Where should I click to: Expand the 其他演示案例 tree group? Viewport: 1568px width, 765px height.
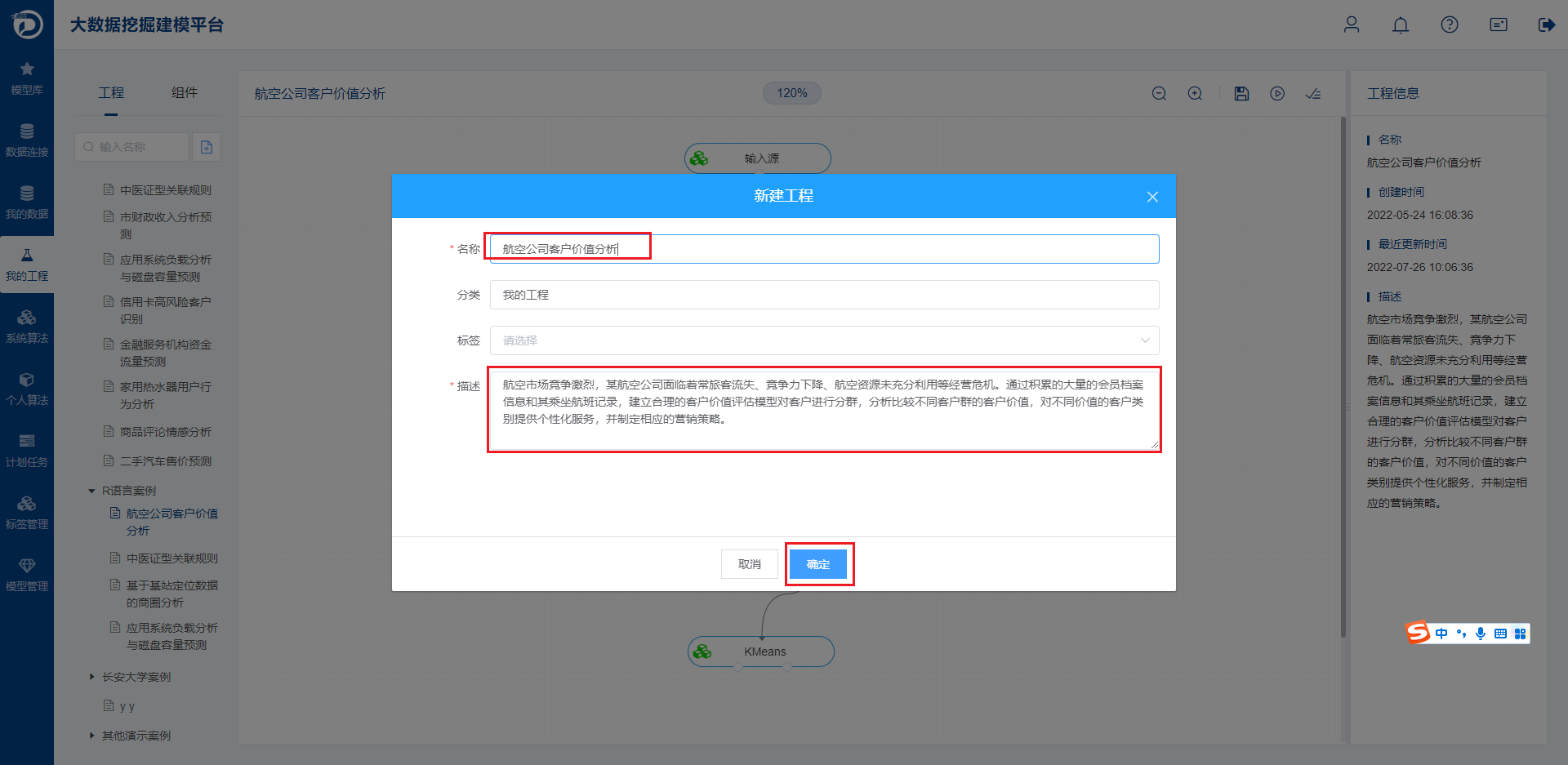[91, 736]
